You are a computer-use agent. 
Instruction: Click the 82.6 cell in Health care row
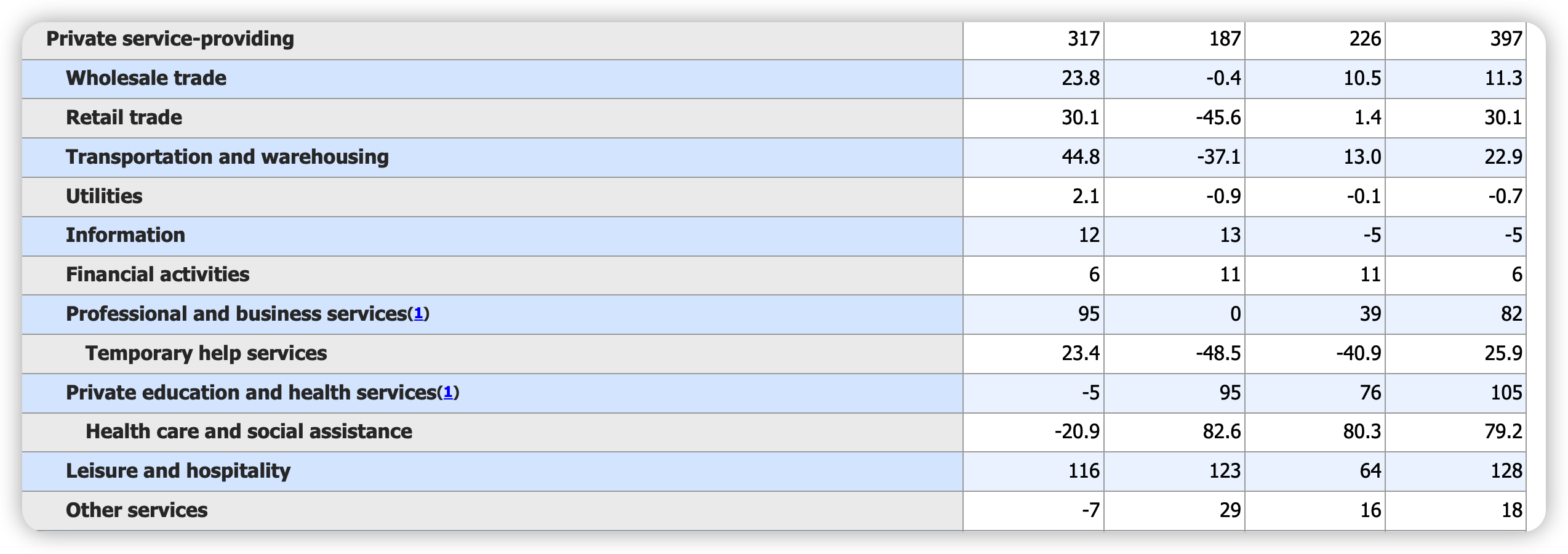1222,432
